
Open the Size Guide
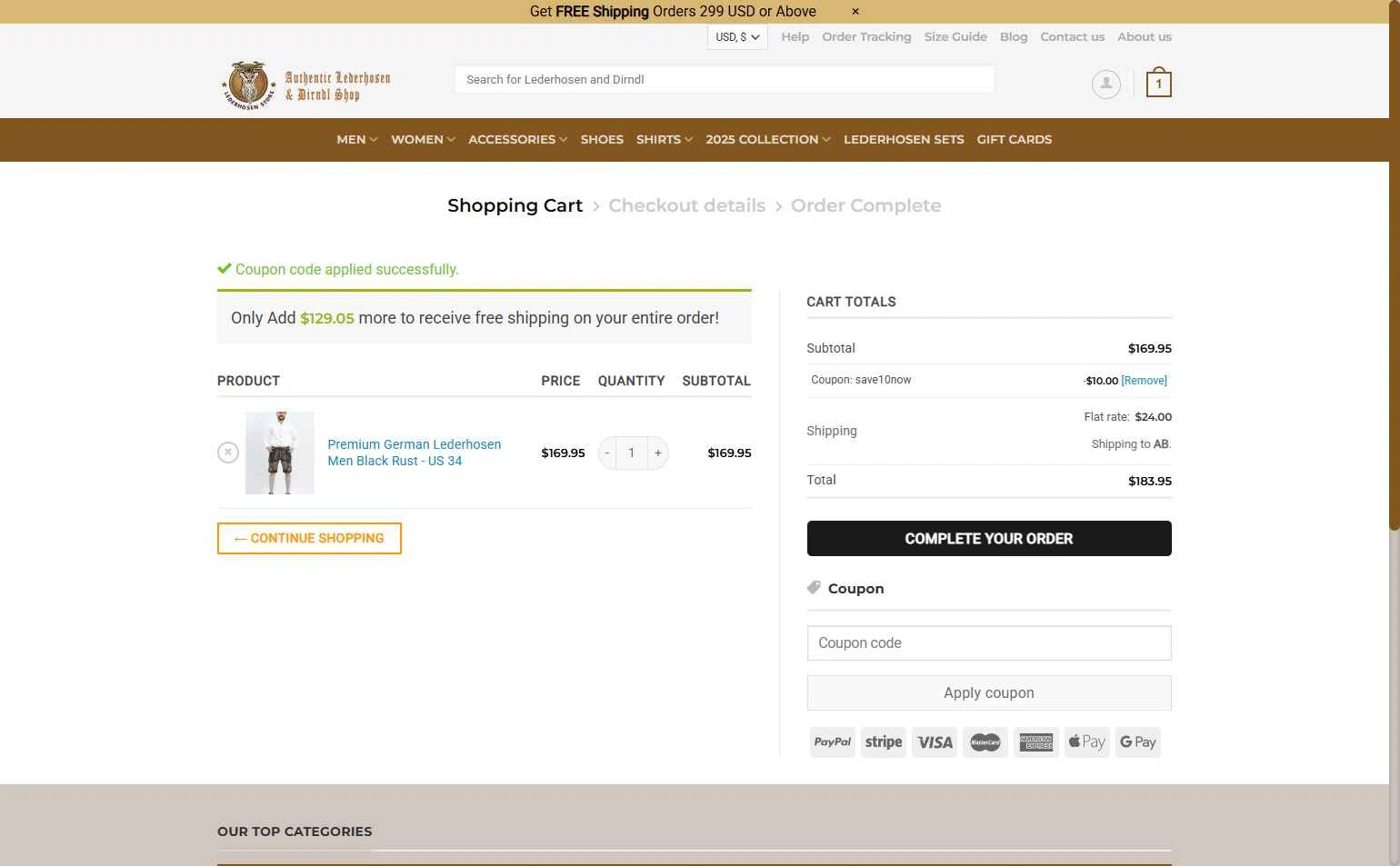pyautogui.click(x=955, y=37)
